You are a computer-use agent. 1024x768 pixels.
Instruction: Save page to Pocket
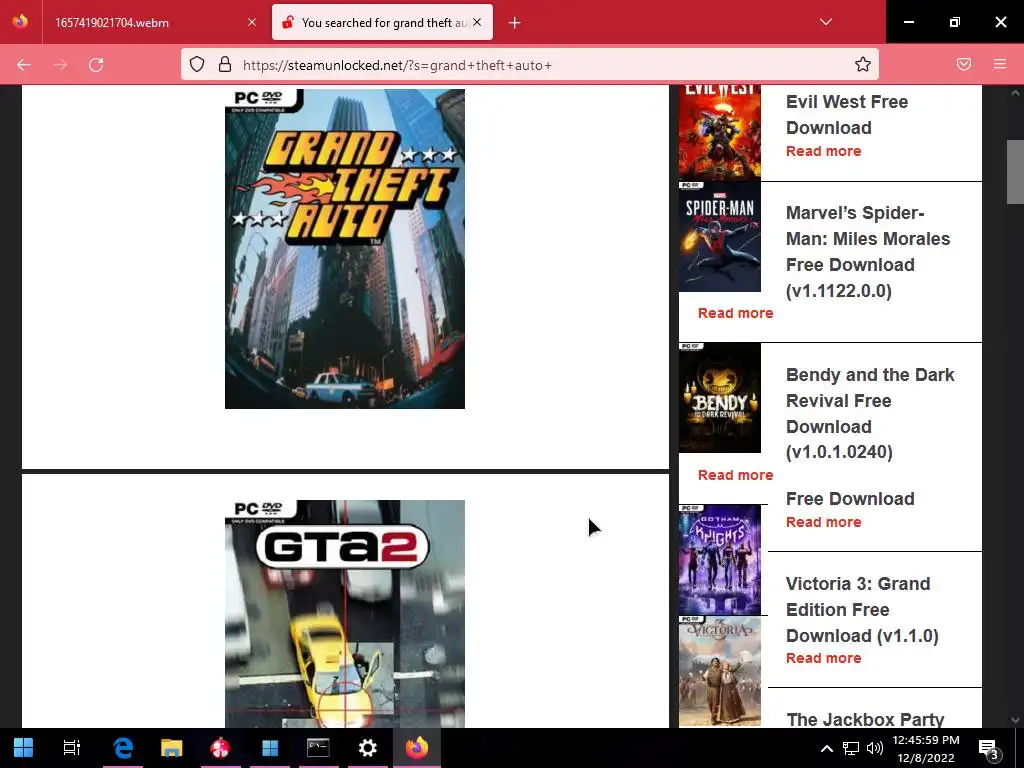point(964,64)
